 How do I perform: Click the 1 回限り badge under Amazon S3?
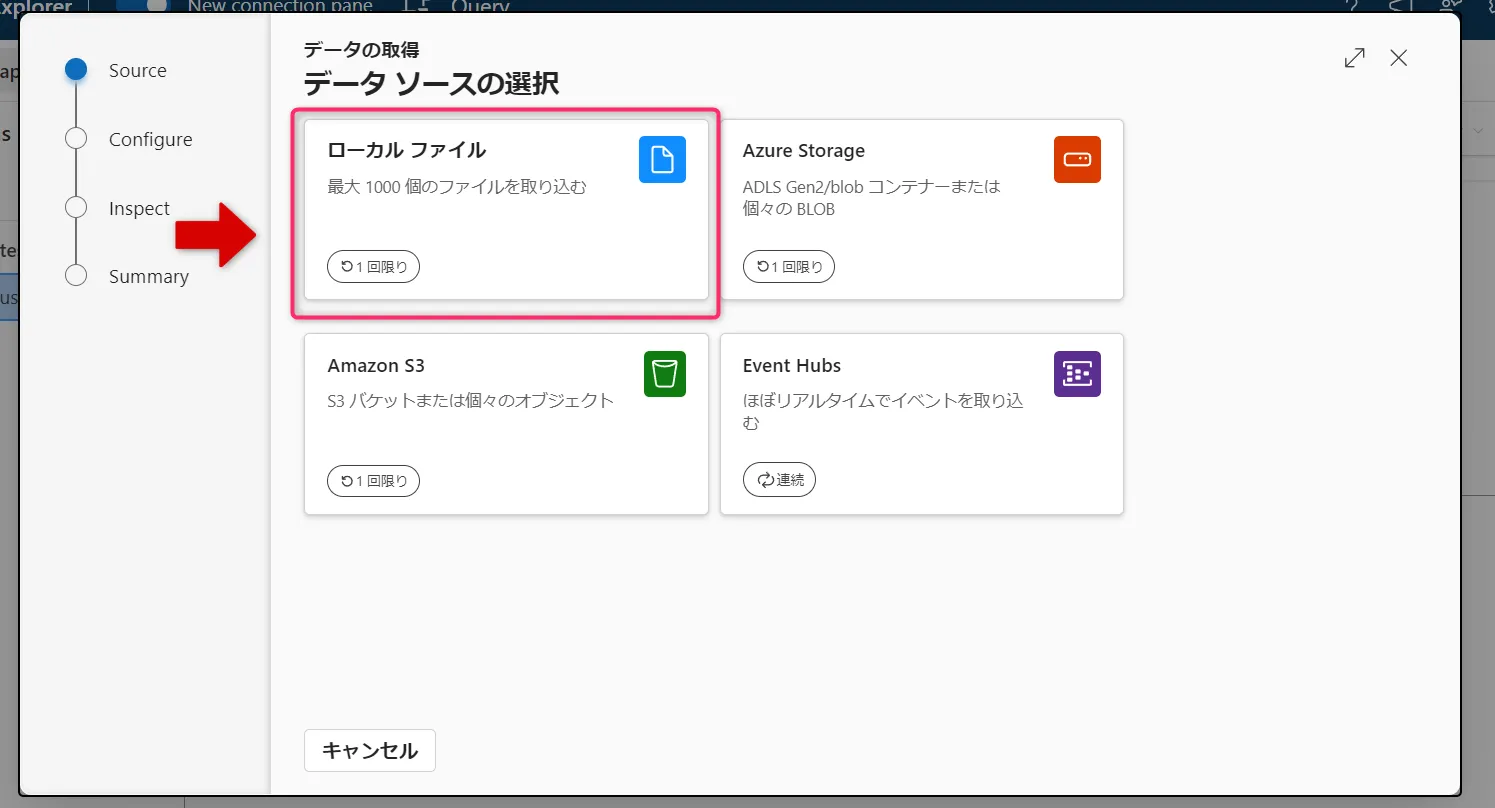click(373, 481)
